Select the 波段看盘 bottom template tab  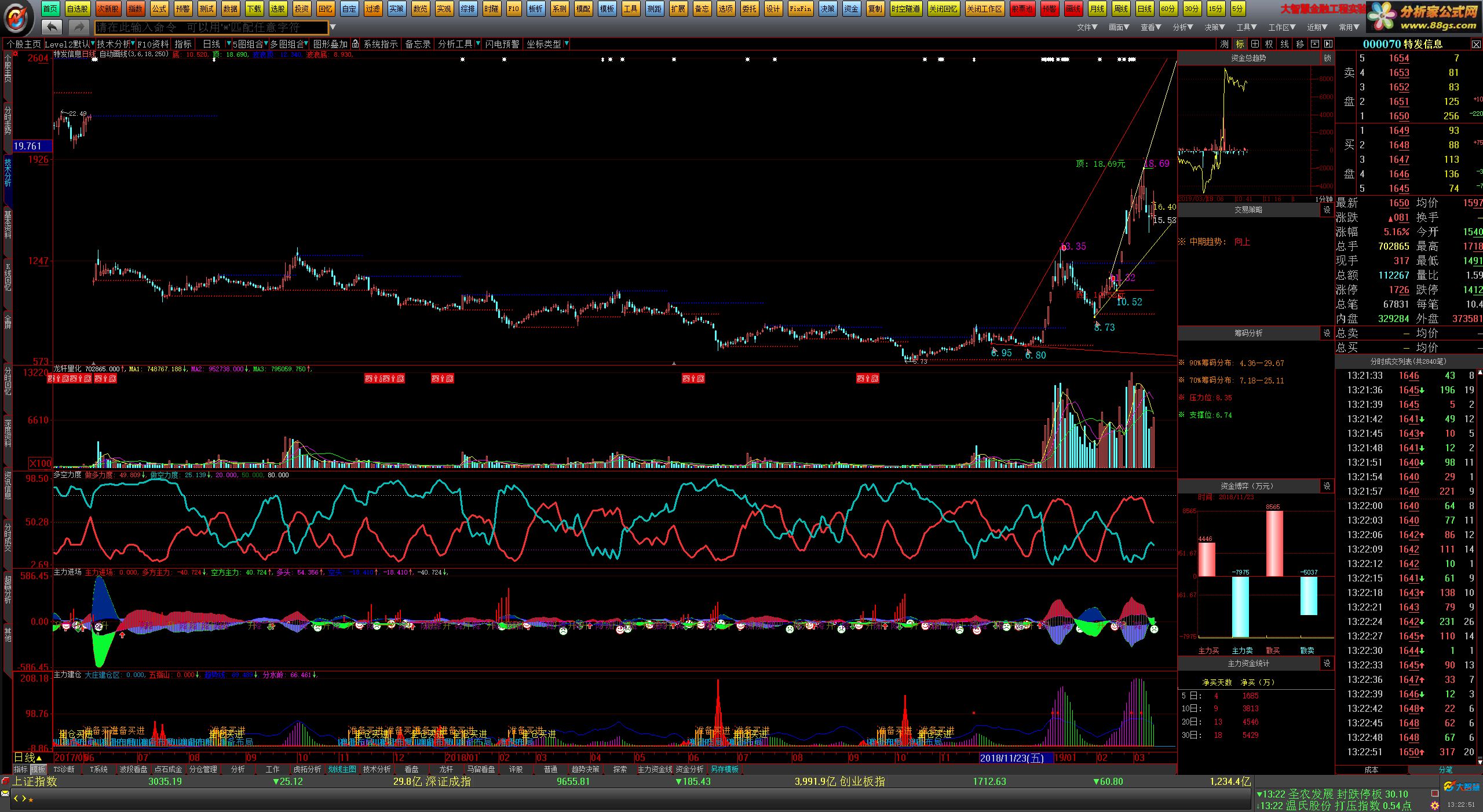[x=134, y=770]
